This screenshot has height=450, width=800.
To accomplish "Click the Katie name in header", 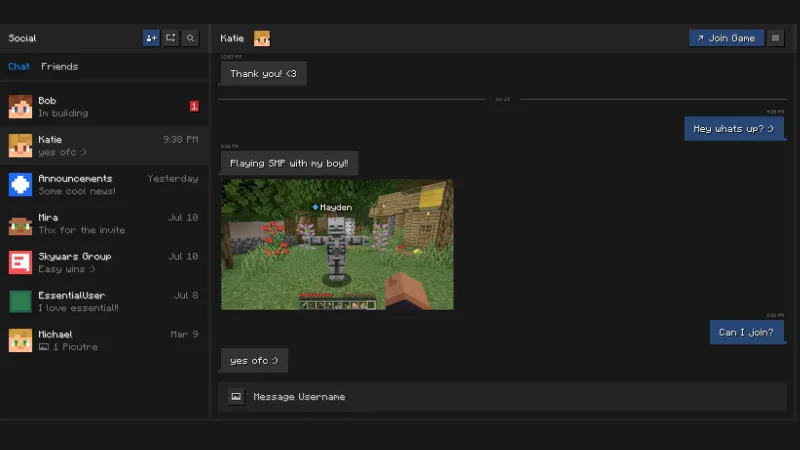I will point(232,38).
